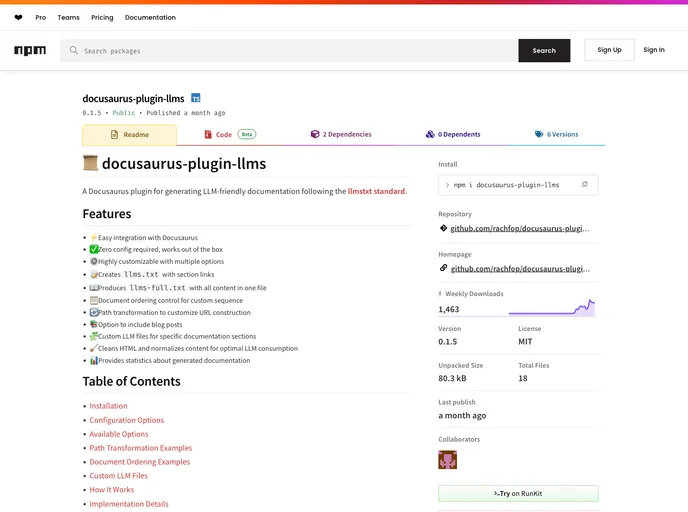Click the Dependencies cube icon
The width and height of the screenshot is (688, 512).
click(315, 134)
